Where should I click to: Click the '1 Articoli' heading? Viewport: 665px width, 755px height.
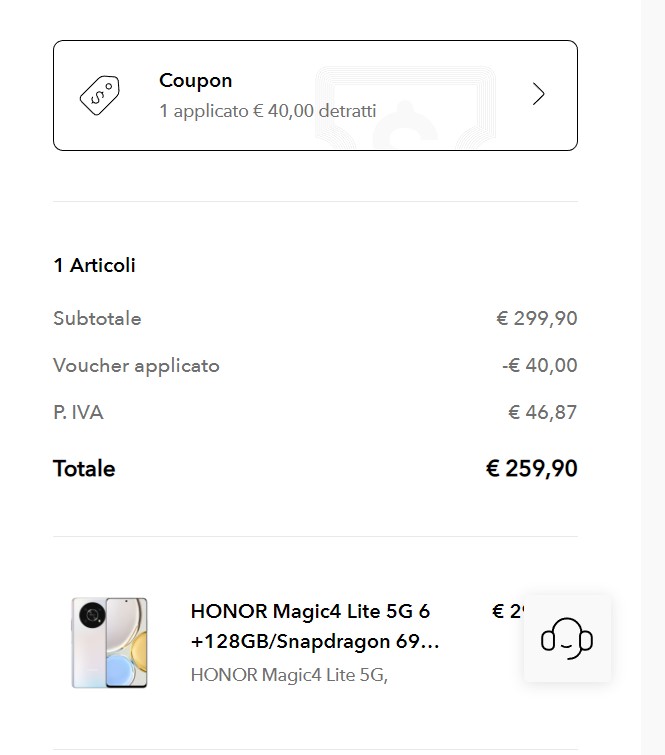click(94, 265)
